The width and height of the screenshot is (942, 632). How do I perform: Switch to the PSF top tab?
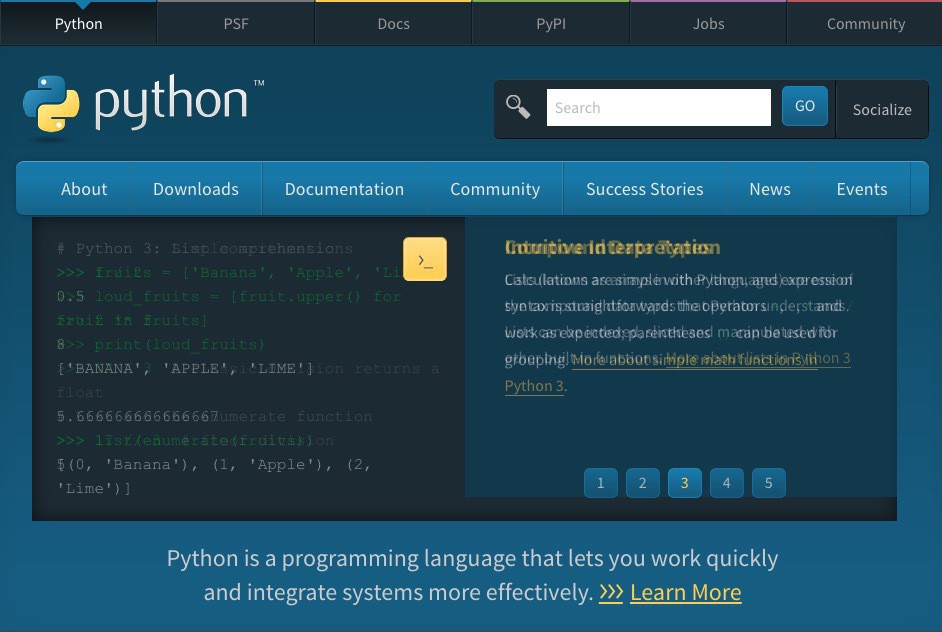(236, 24)
